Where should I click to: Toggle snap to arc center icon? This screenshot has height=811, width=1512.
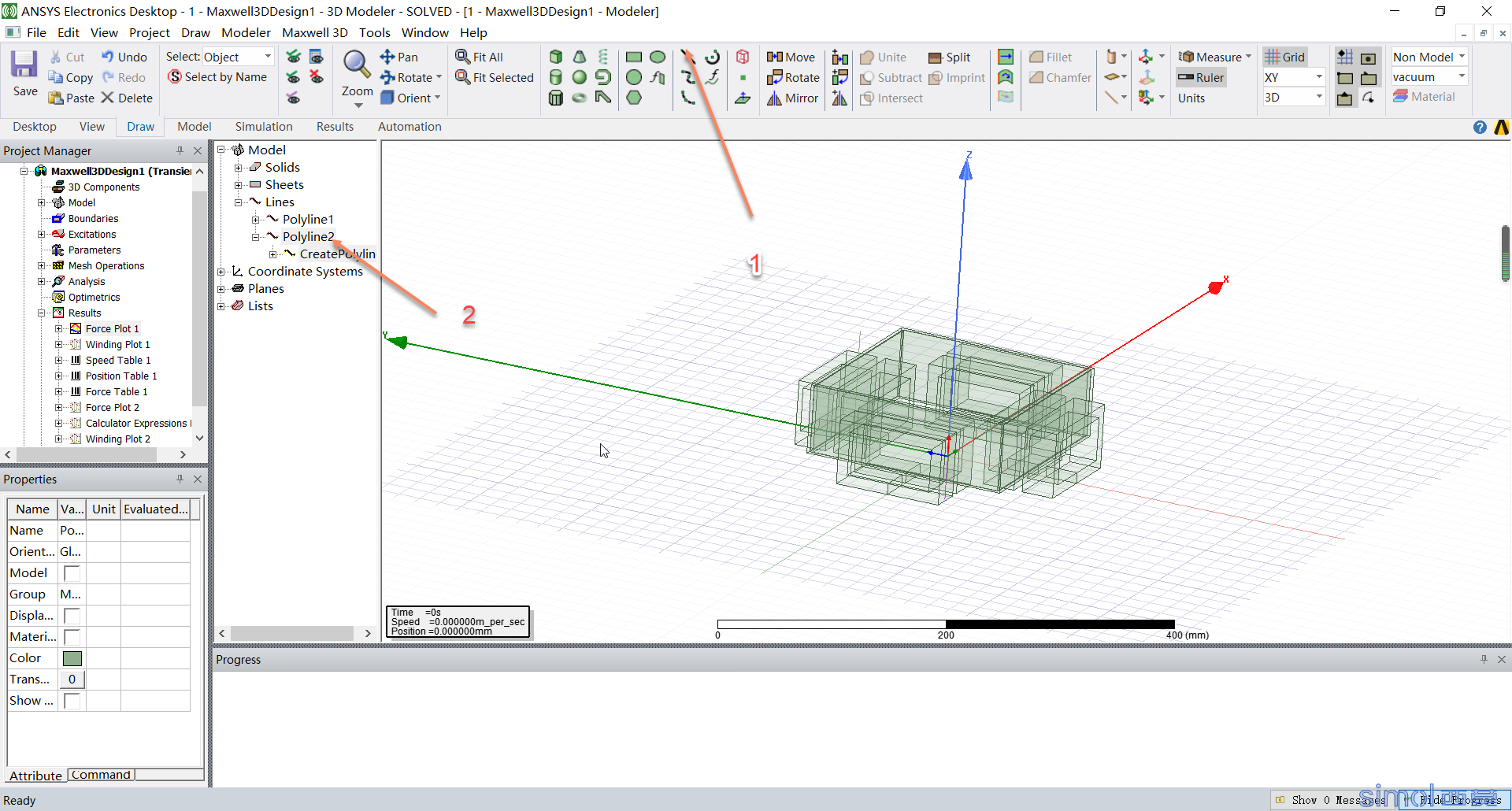1369,98
